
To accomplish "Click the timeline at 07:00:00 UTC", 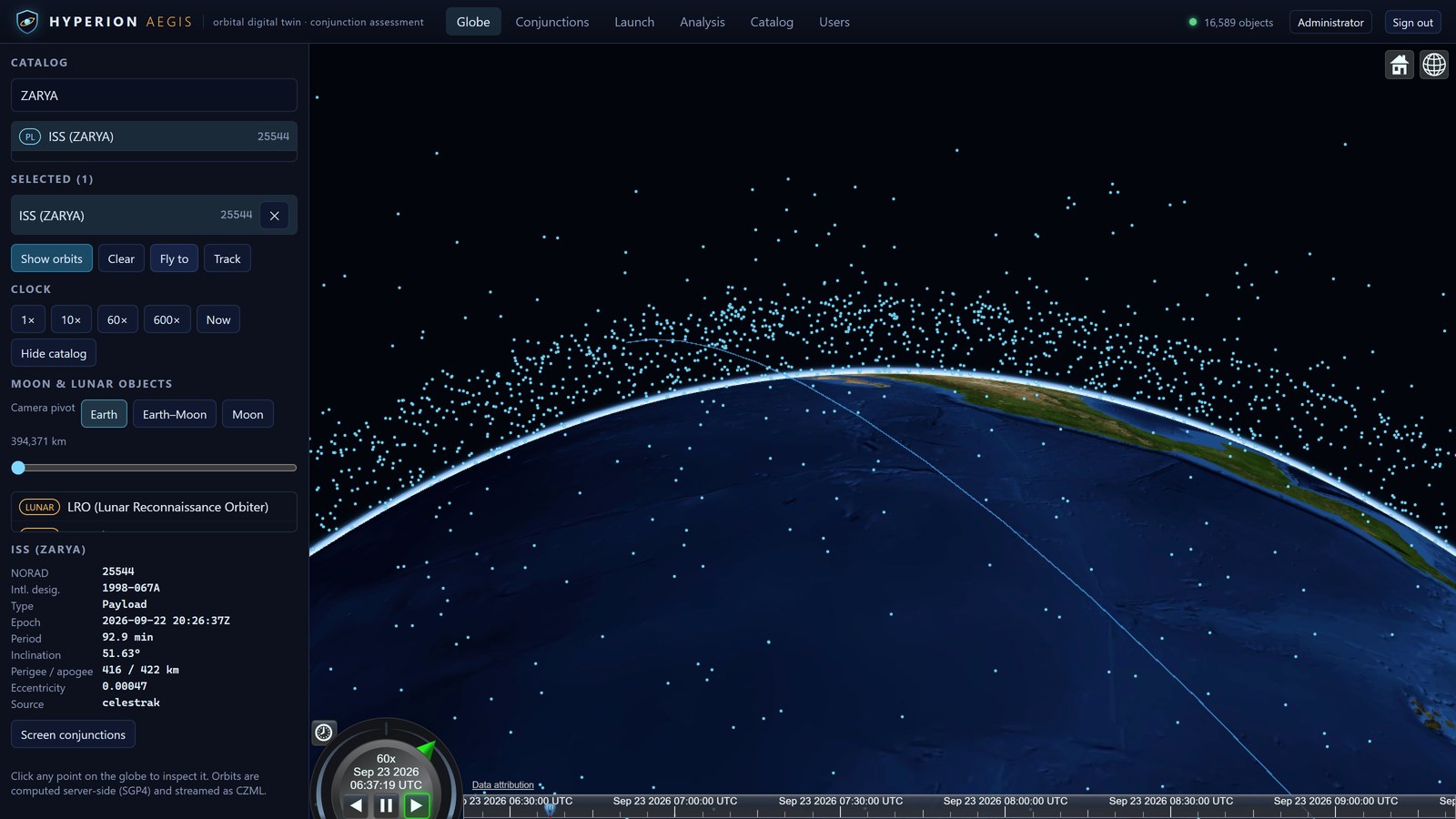I will click(675, 802).
